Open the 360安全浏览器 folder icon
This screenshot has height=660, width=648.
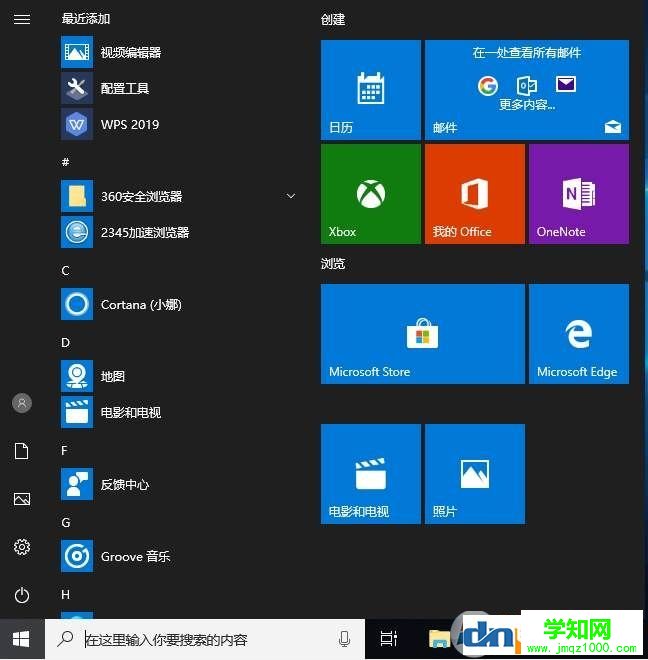pos(77,196)
